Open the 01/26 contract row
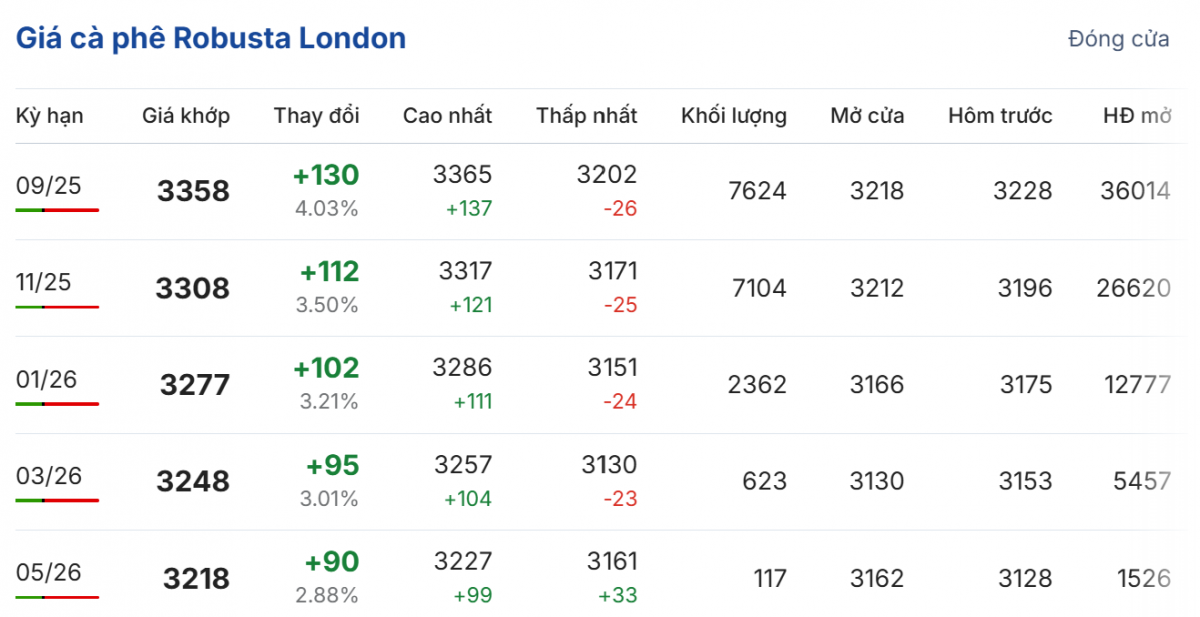Viewport: 1200px width, 617px height. coord(47,379)
